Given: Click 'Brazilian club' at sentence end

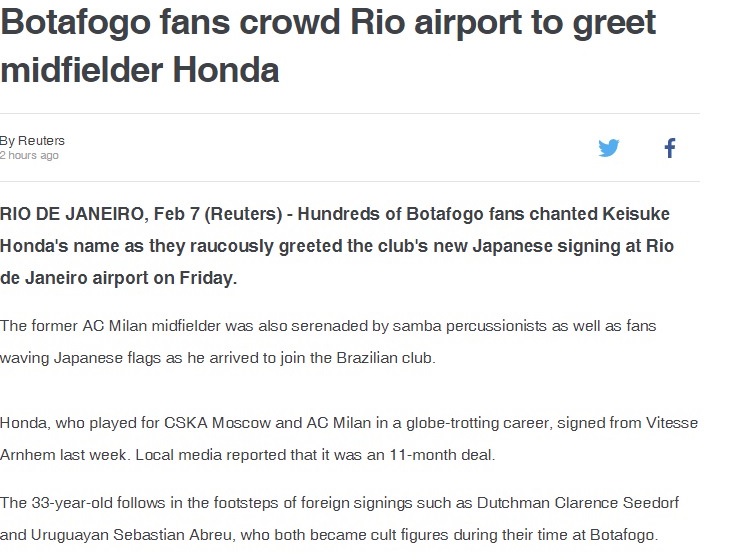Looking at the screenshot, I should coord(386,358).
